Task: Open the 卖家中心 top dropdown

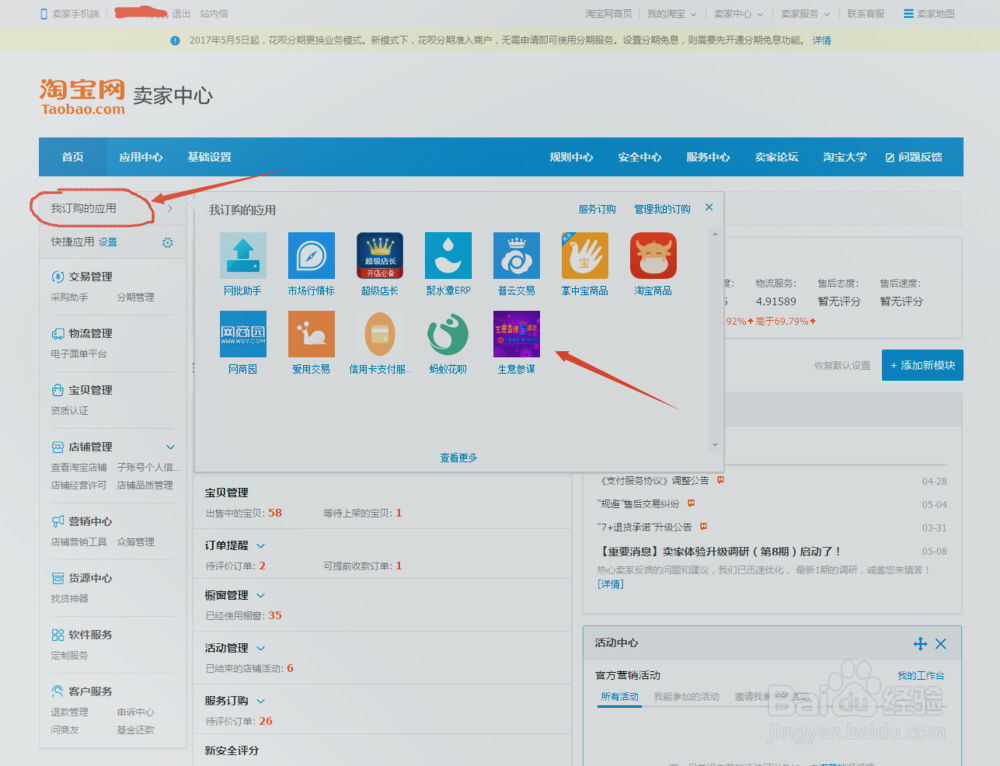Action: [739, 14]
